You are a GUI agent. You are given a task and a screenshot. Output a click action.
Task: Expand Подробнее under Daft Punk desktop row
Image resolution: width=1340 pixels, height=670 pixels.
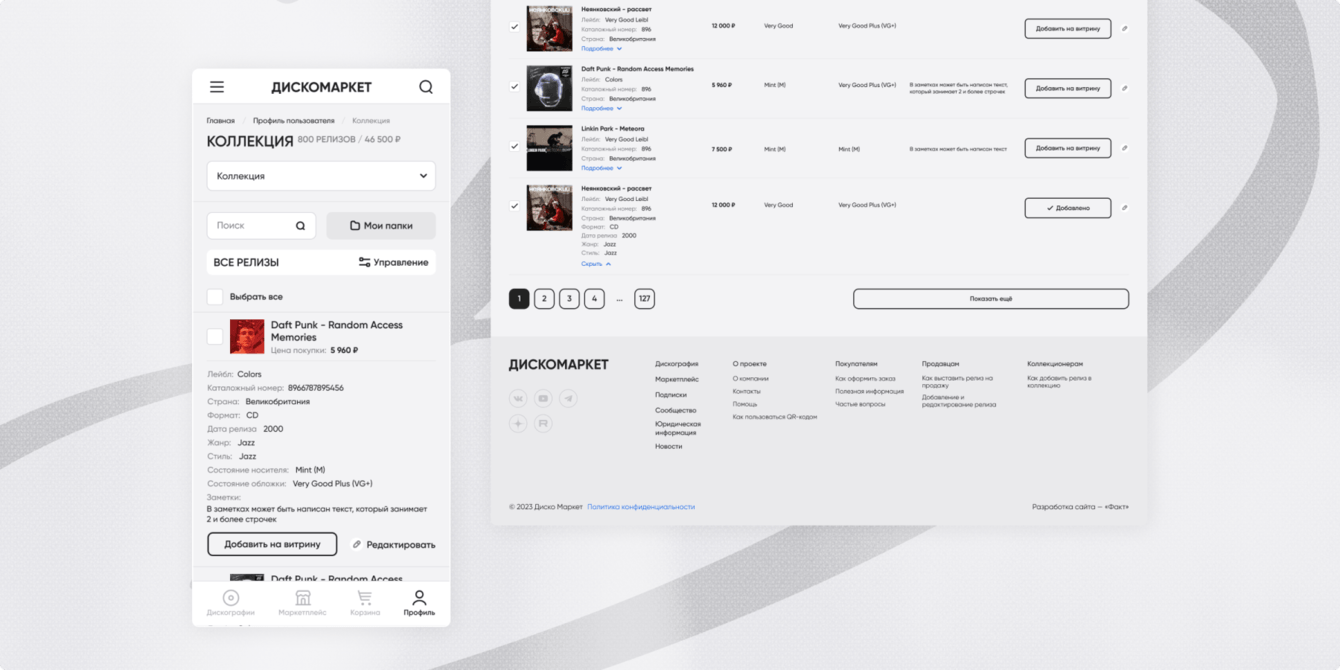(601, 108)
